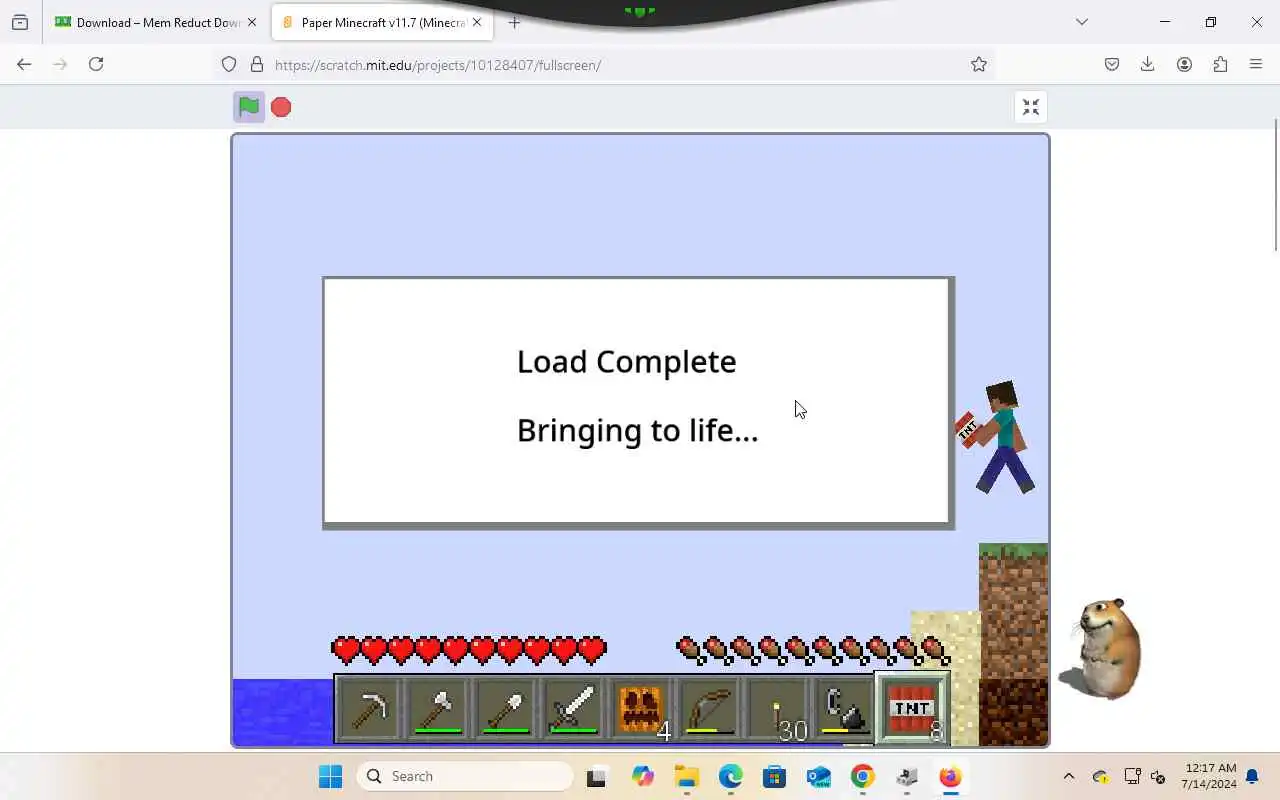Open Copilot from the taskbar
Screen dimensions: 1280x800
point(642,776)
